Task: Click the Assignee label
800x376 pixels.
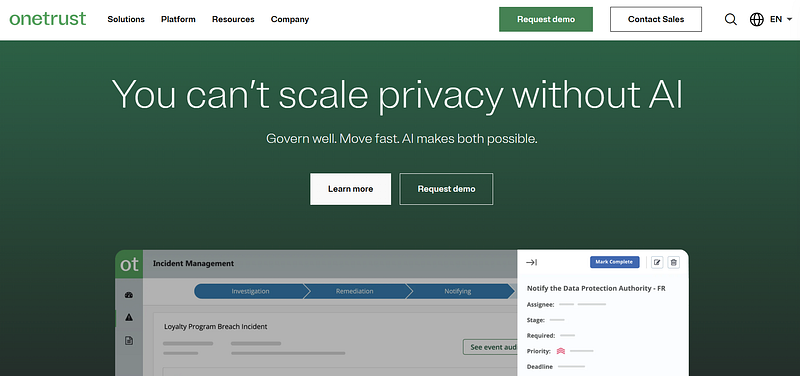Action: (541, 305)
